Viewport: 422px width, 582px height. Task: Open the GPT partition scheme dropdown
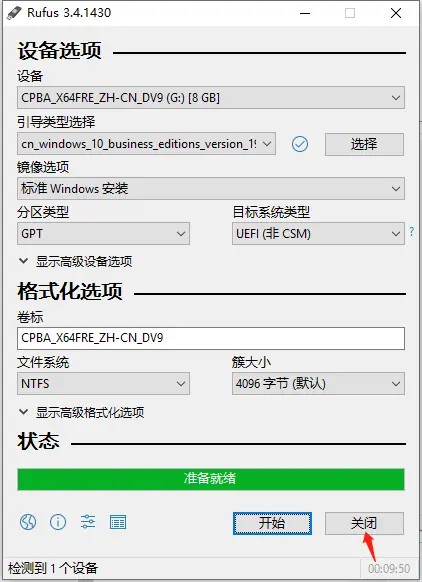point(103,233)
